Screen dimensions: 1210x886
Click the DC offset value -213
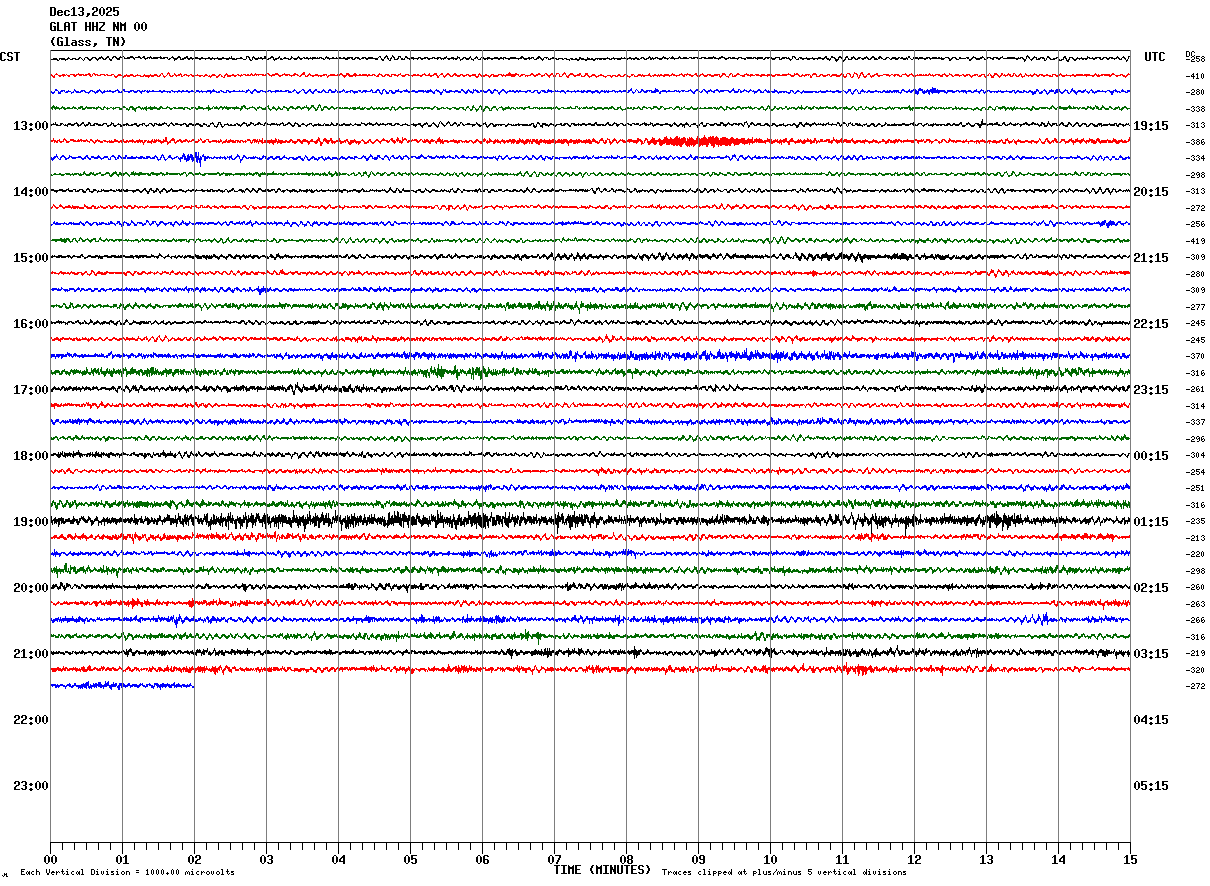1195,538
